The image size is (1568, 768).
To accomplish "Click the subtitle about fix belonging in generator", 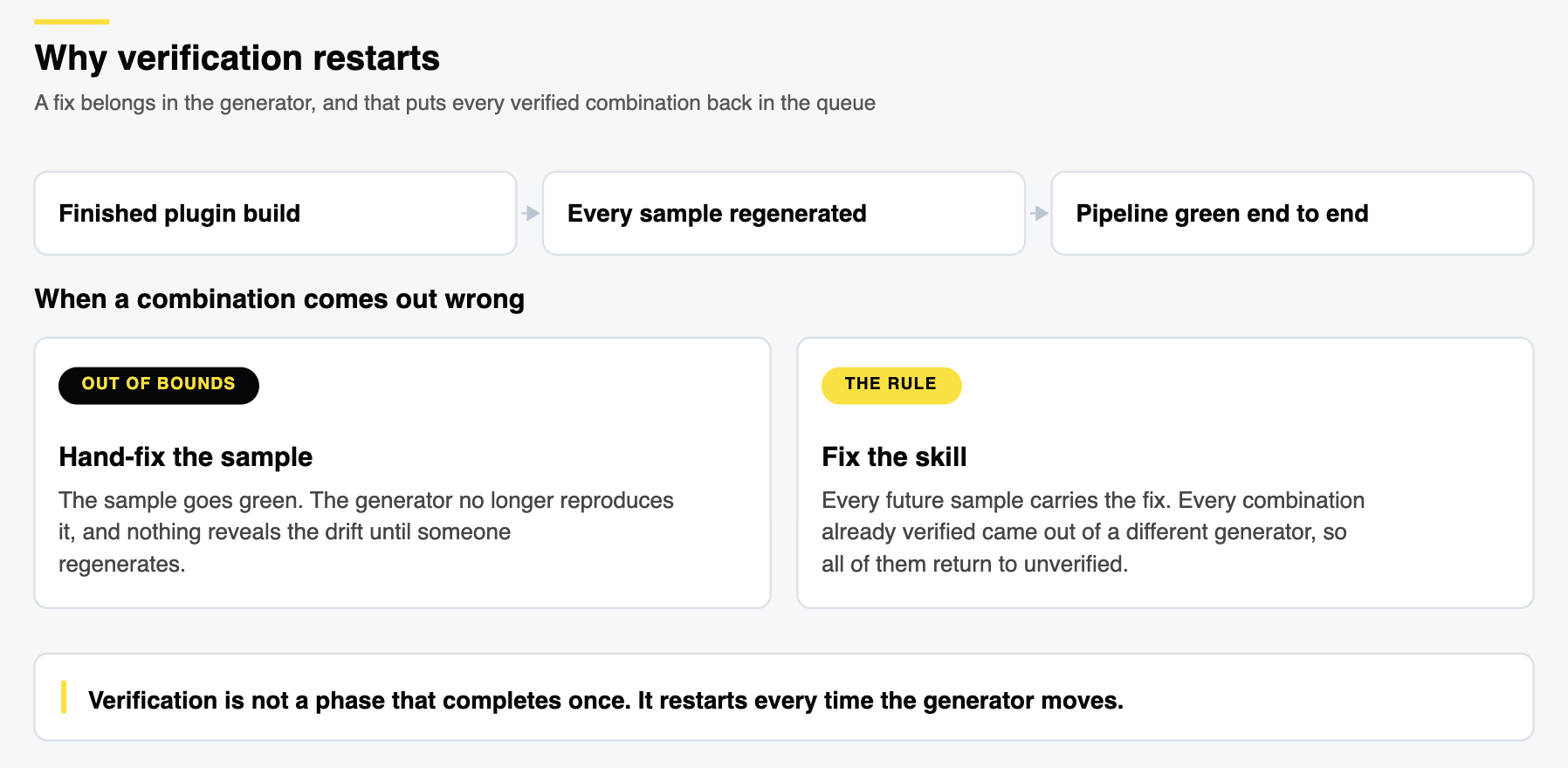I will coord(455,103).
